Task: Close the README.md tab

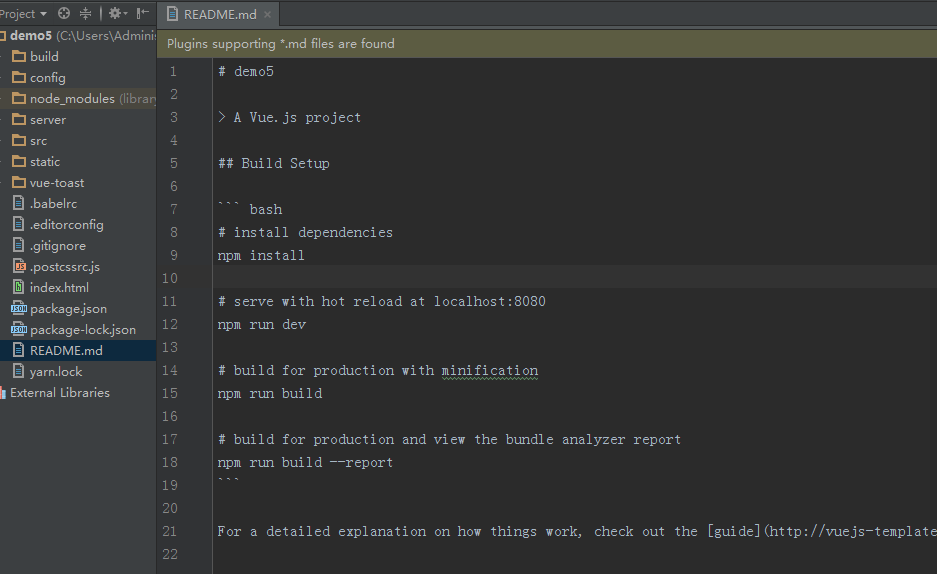Action: pyautogui.click(x=267, y=14)
